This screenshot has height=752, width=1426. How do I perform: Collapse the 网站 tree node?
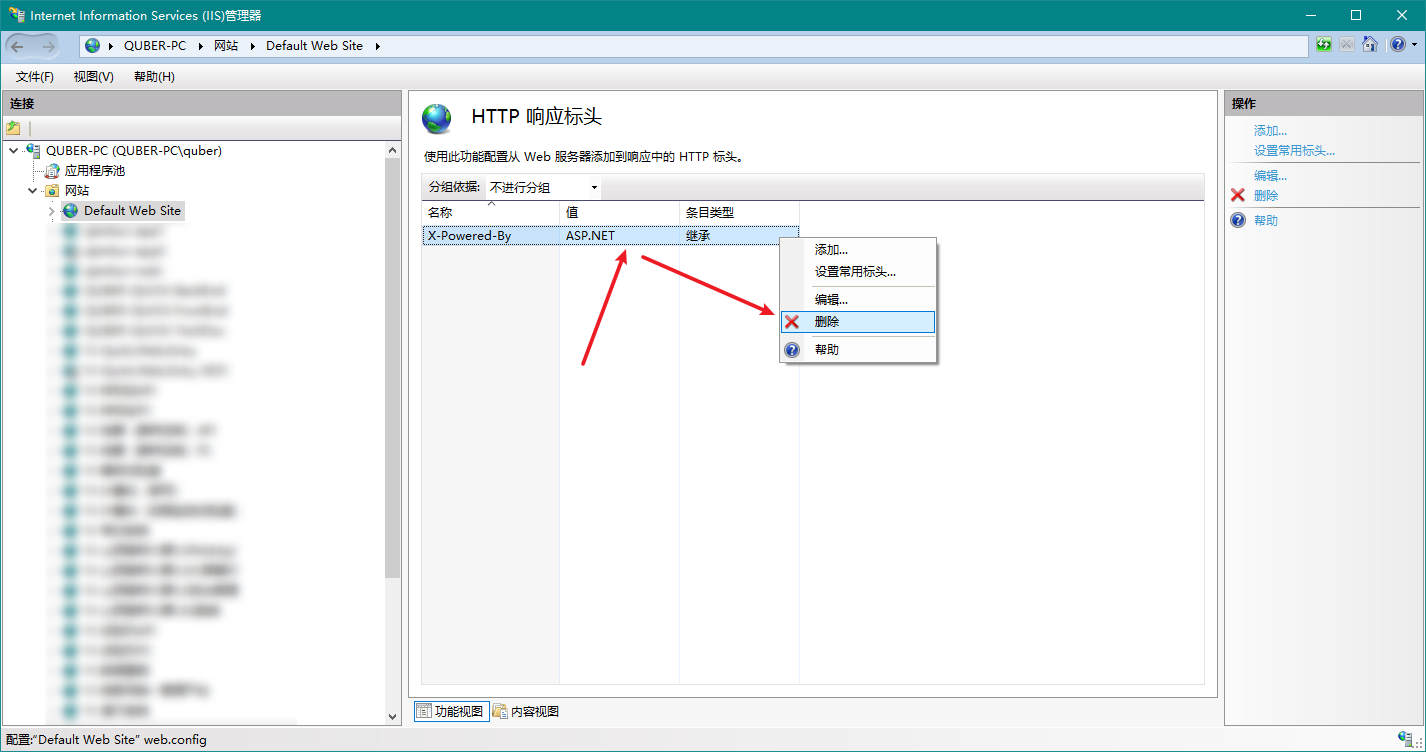click(33, 191)
